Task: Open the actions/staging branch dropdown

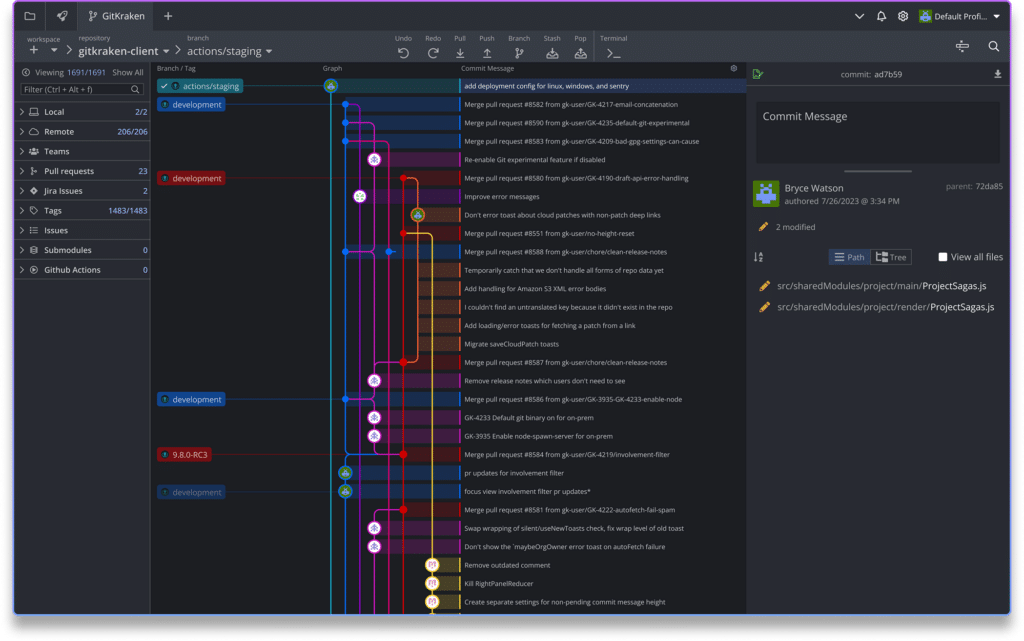Action: (230, 51)
